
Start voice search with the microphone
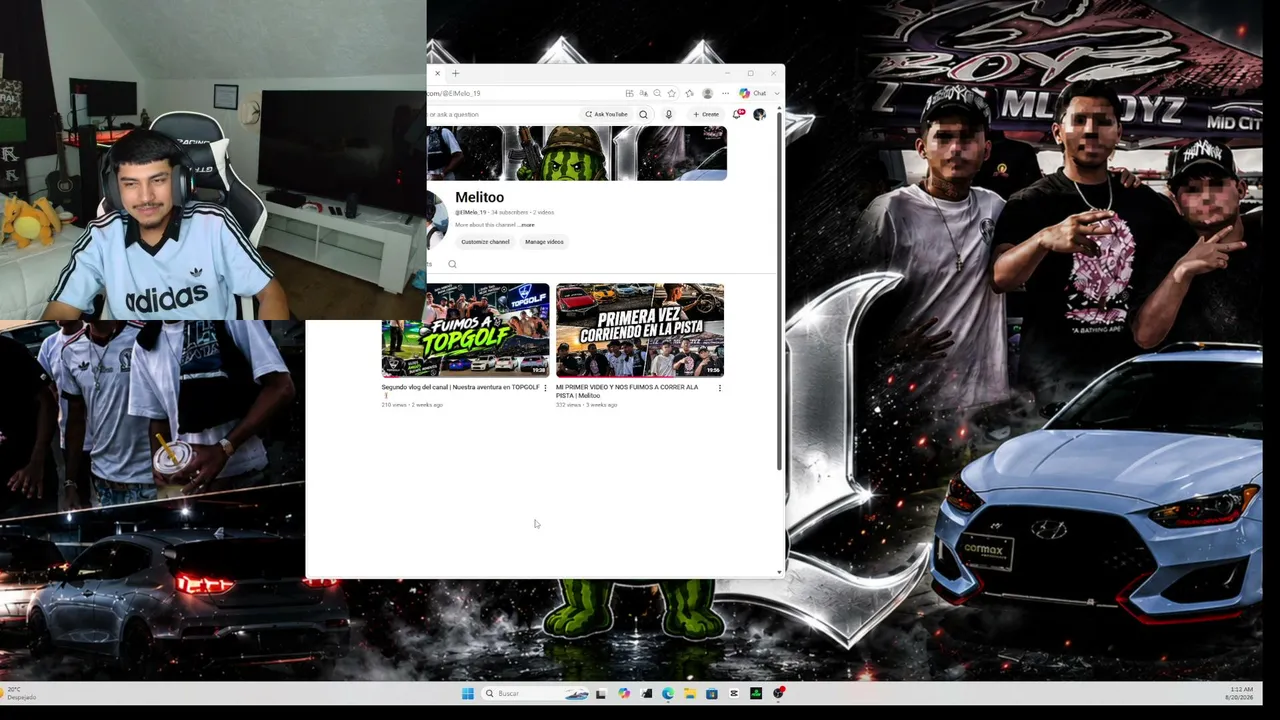coord(669,114)
